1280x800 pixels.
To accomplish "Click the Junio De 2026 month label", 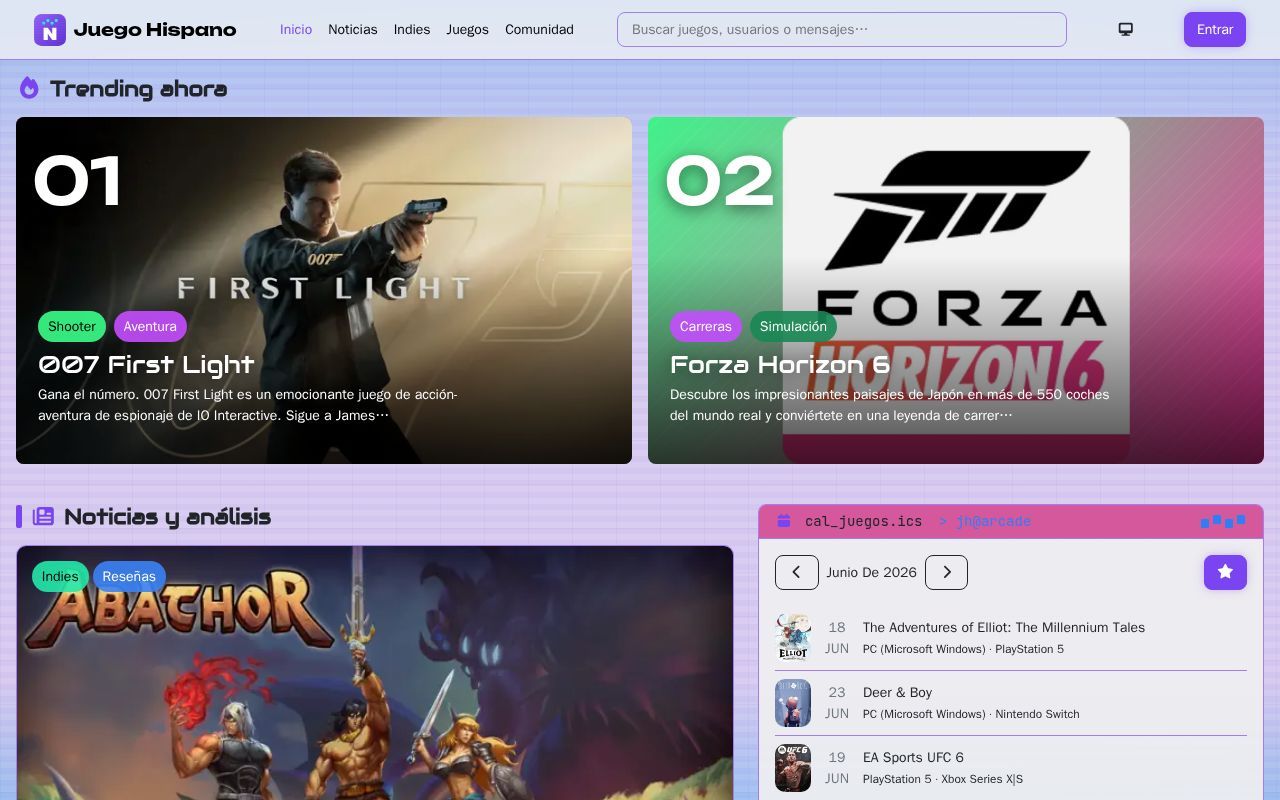I will tap(871, 572).
